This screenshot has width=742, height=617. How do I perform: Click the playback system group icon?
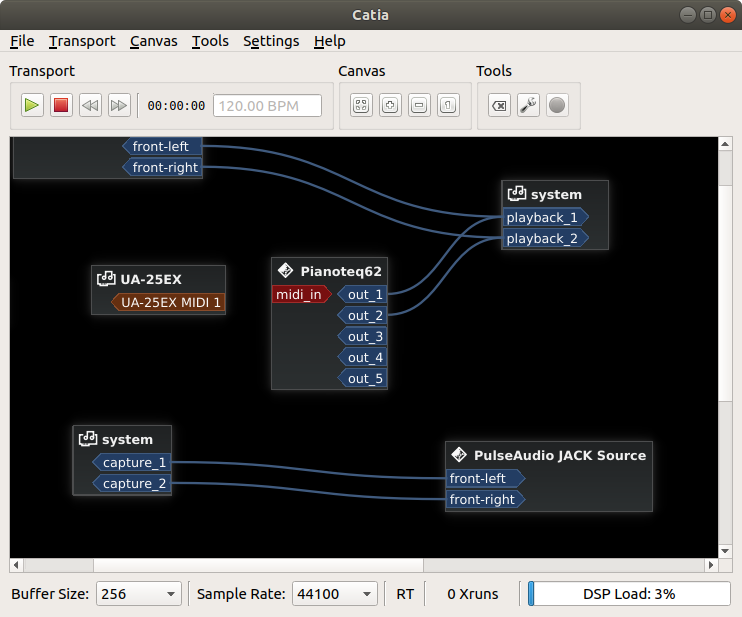[517, 194]
